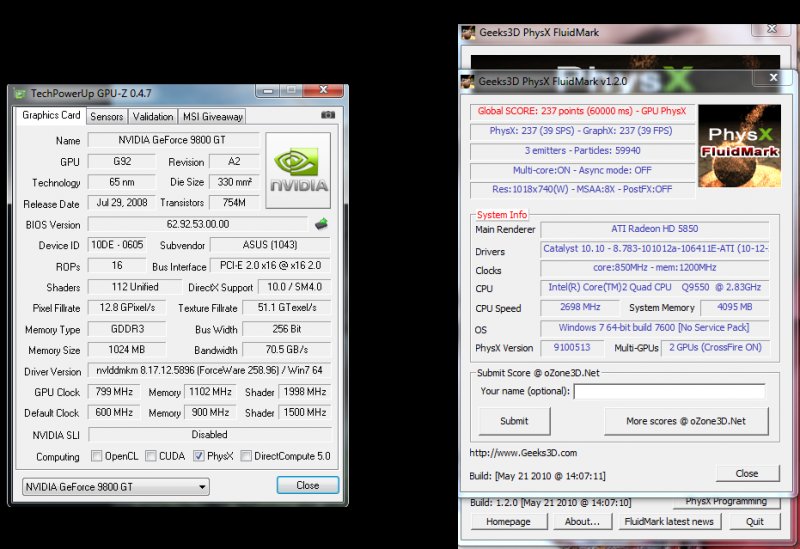Click Close button in FluidMark score dialog
800x549 pixels.
point(747,473)
